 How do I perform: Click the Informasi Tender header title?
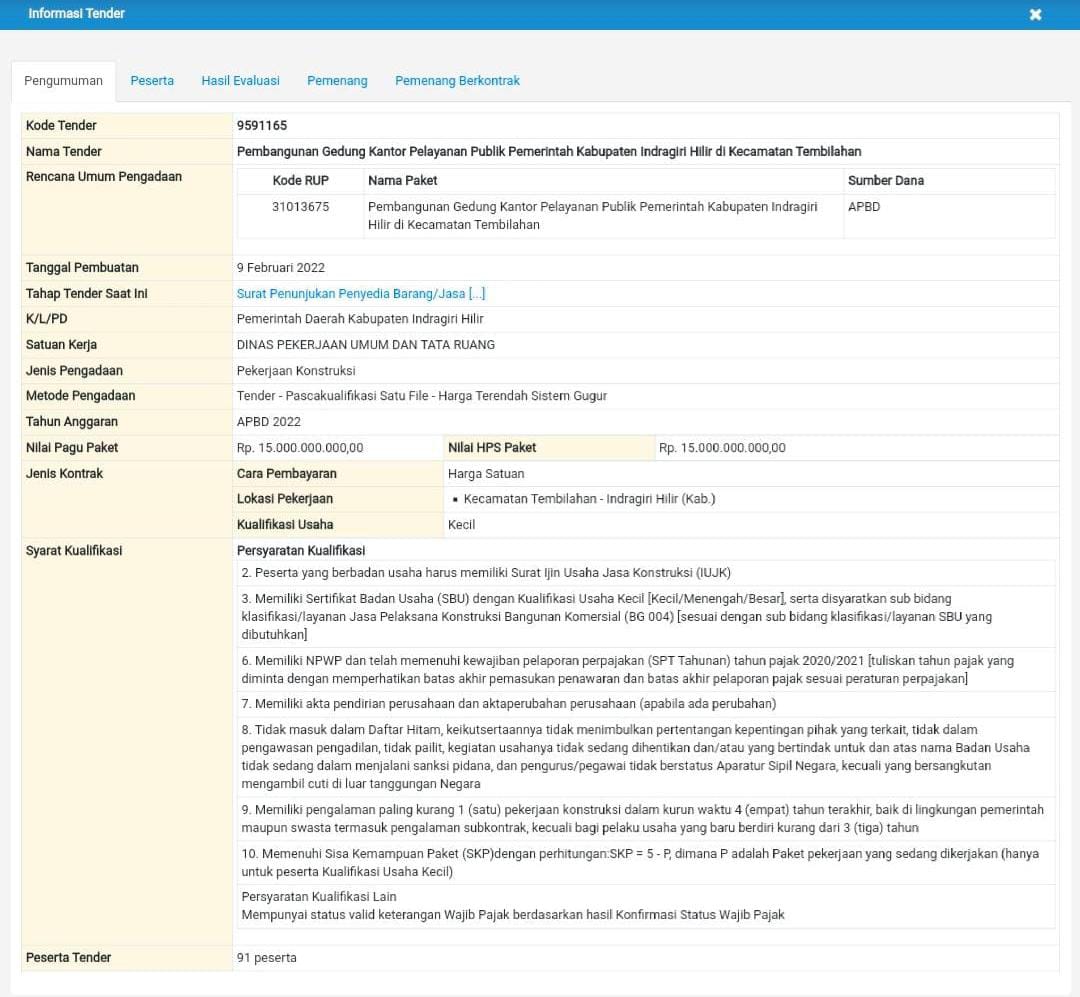click(77, 14)
